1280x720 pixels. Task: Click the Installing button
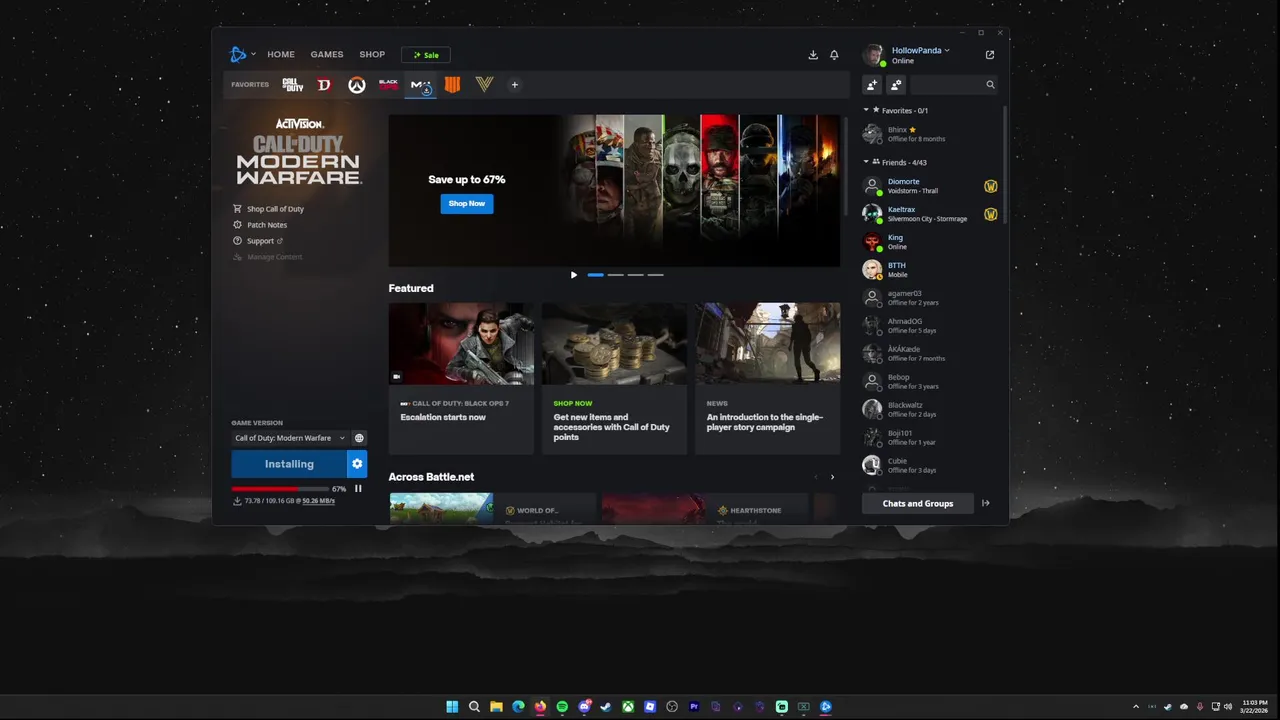(289, 464)
